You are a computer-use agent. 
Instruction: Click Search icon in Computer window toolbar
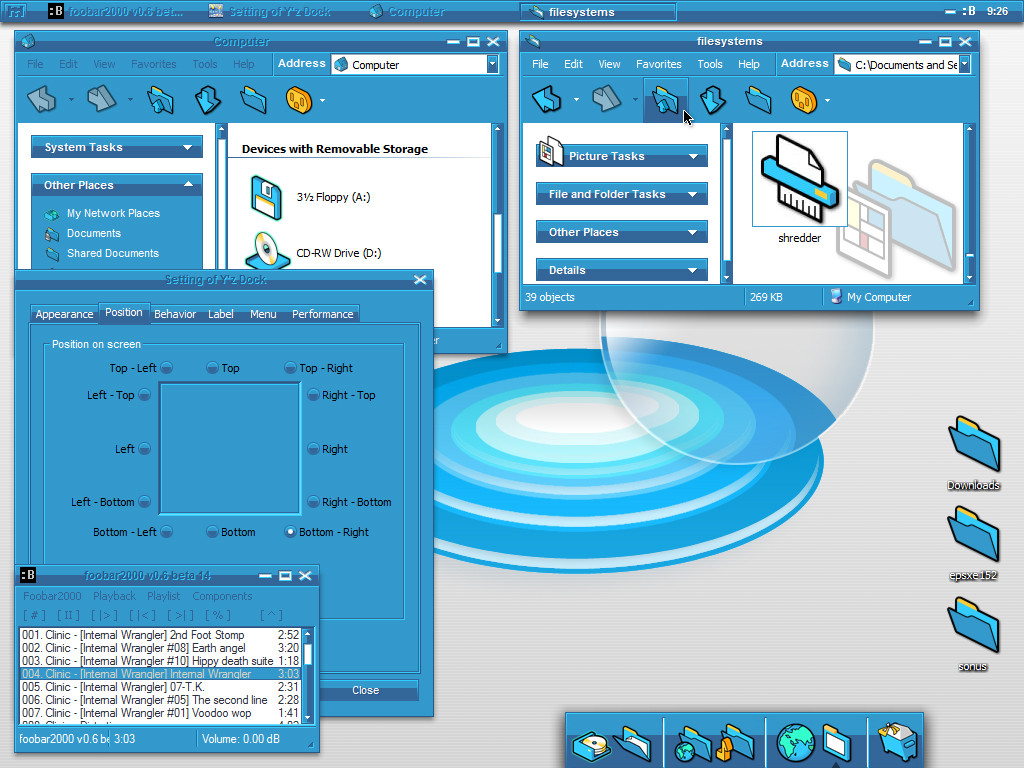coord(208,100)
